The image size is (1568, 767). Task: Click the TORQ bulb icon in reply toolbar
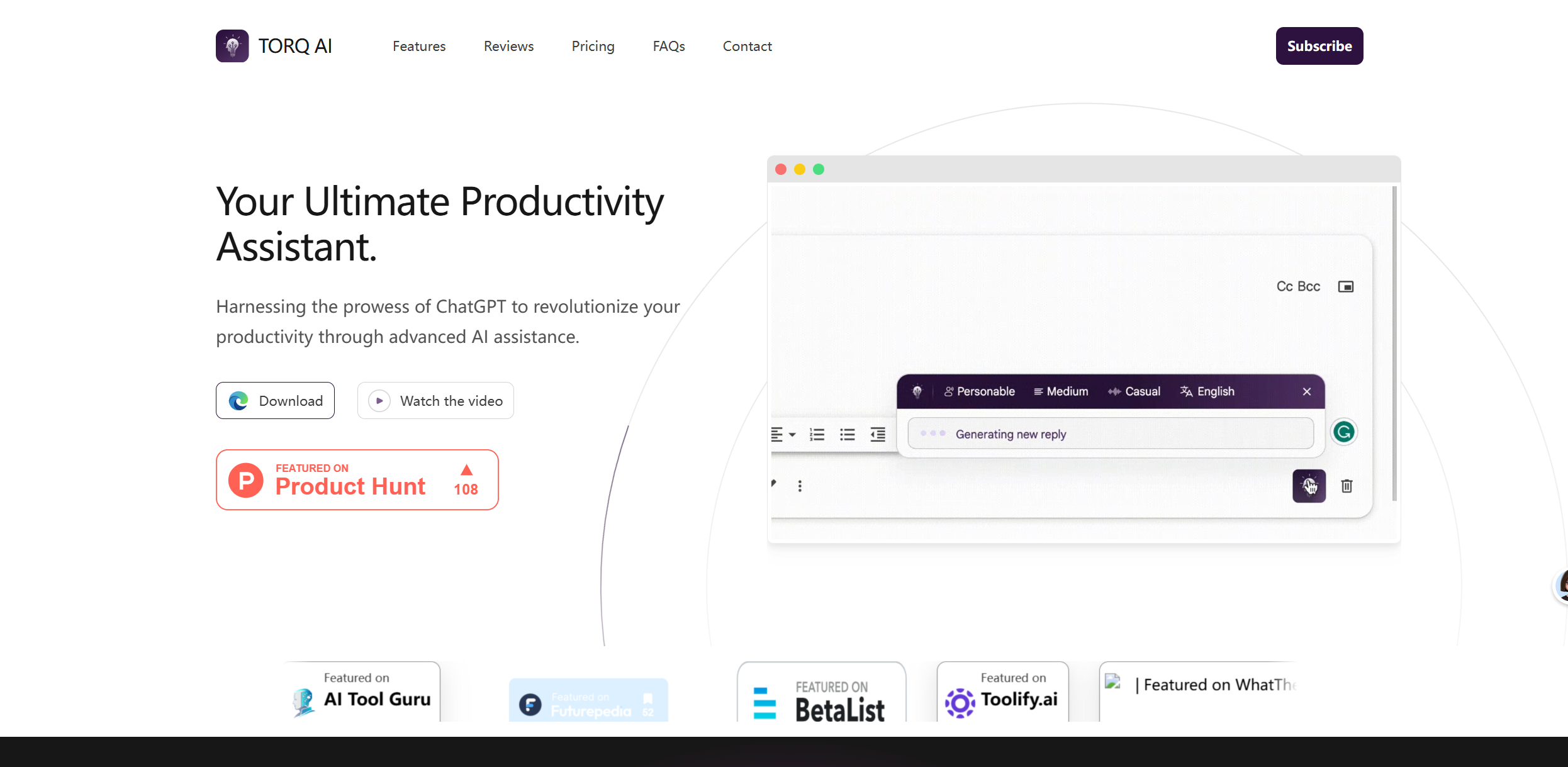(917, 391)
